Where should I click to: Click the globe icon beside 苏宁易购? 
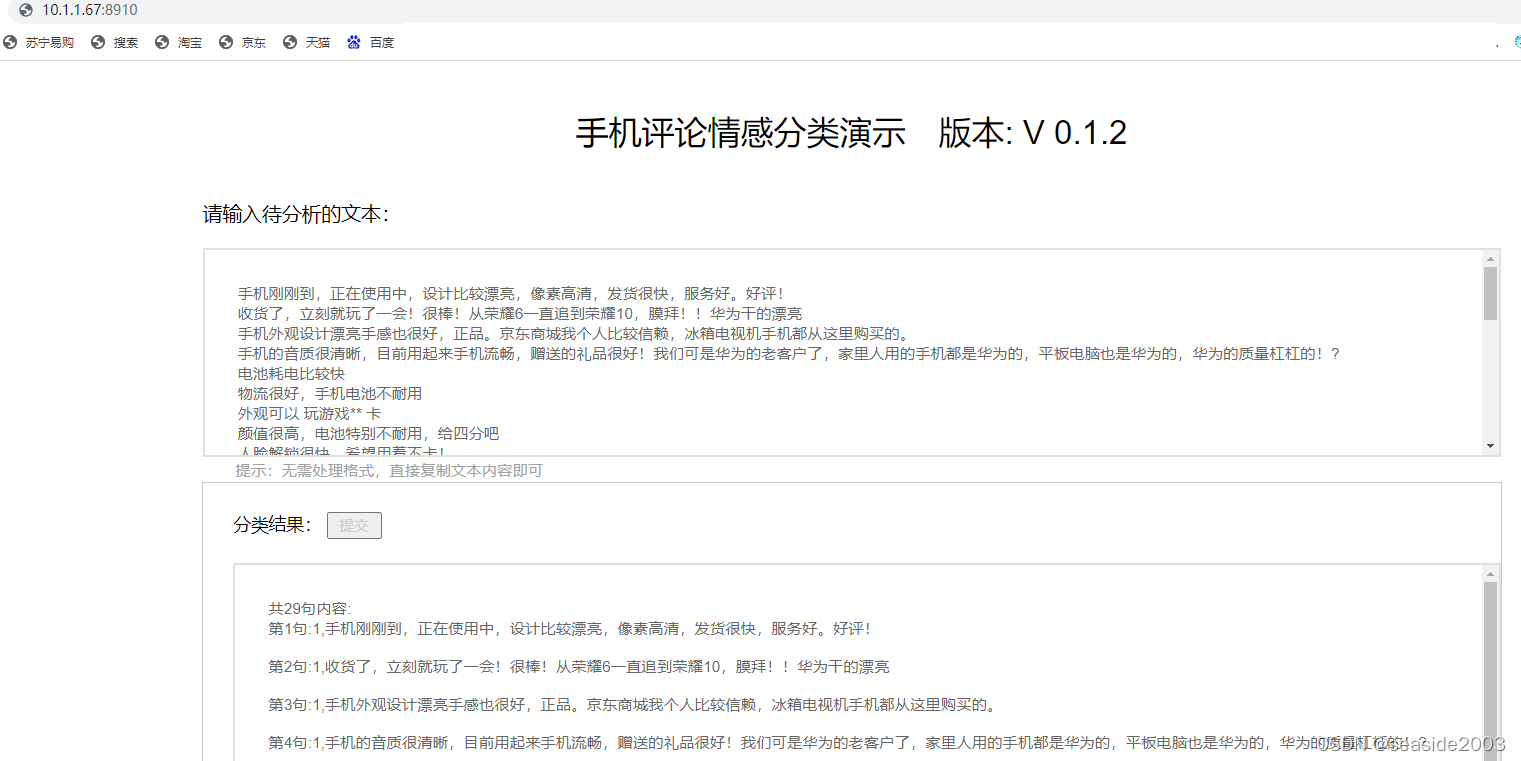[10, 43]
